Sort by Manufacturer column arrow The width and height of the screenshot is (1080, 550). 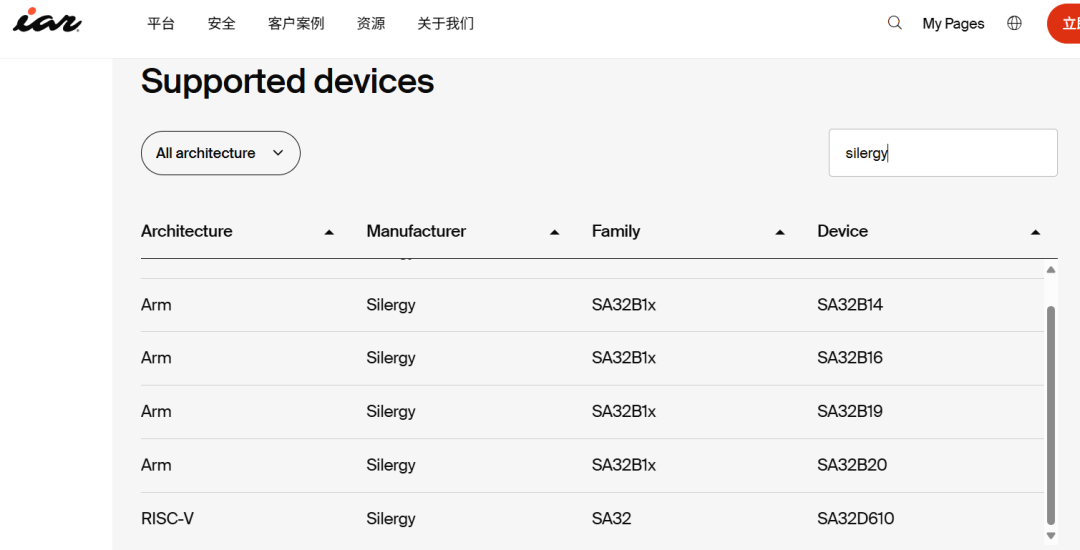click(555, 232)
